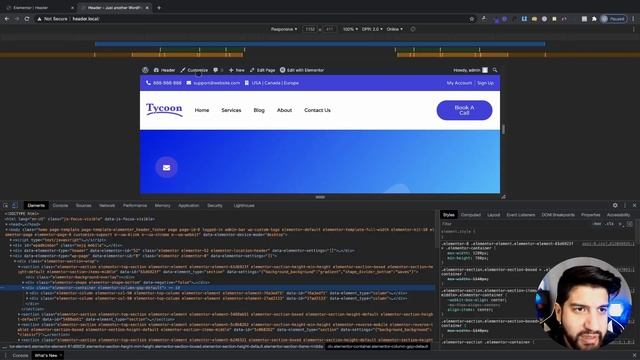Click the floating envelope icon in the hero section

(x=167, y=167)
